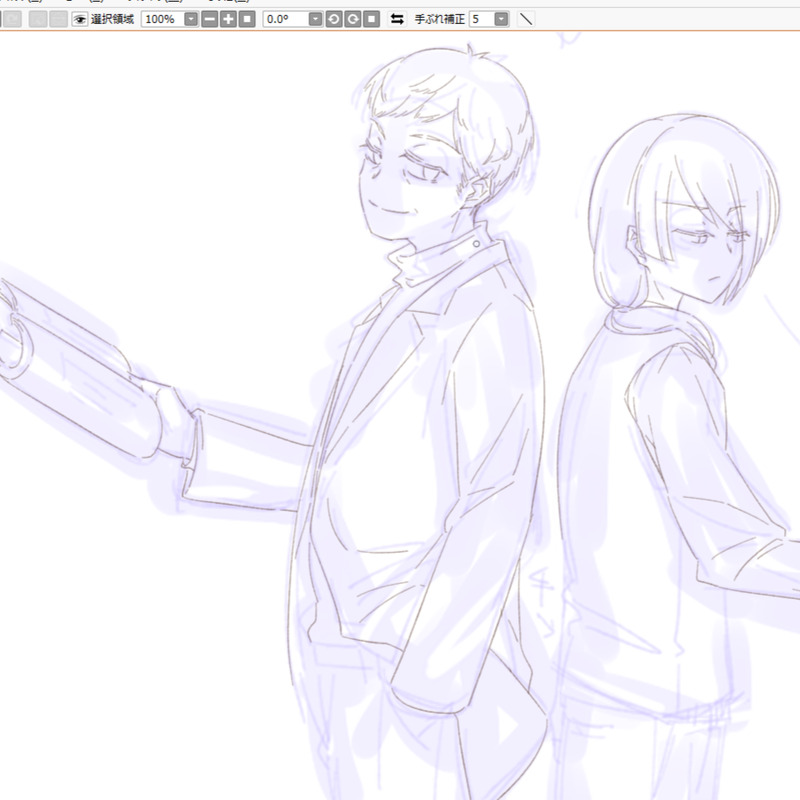The width and height of the screenshot is (800, 800).
Task: Click the 手ぶれ補正 label
Action: coord(440,19)
